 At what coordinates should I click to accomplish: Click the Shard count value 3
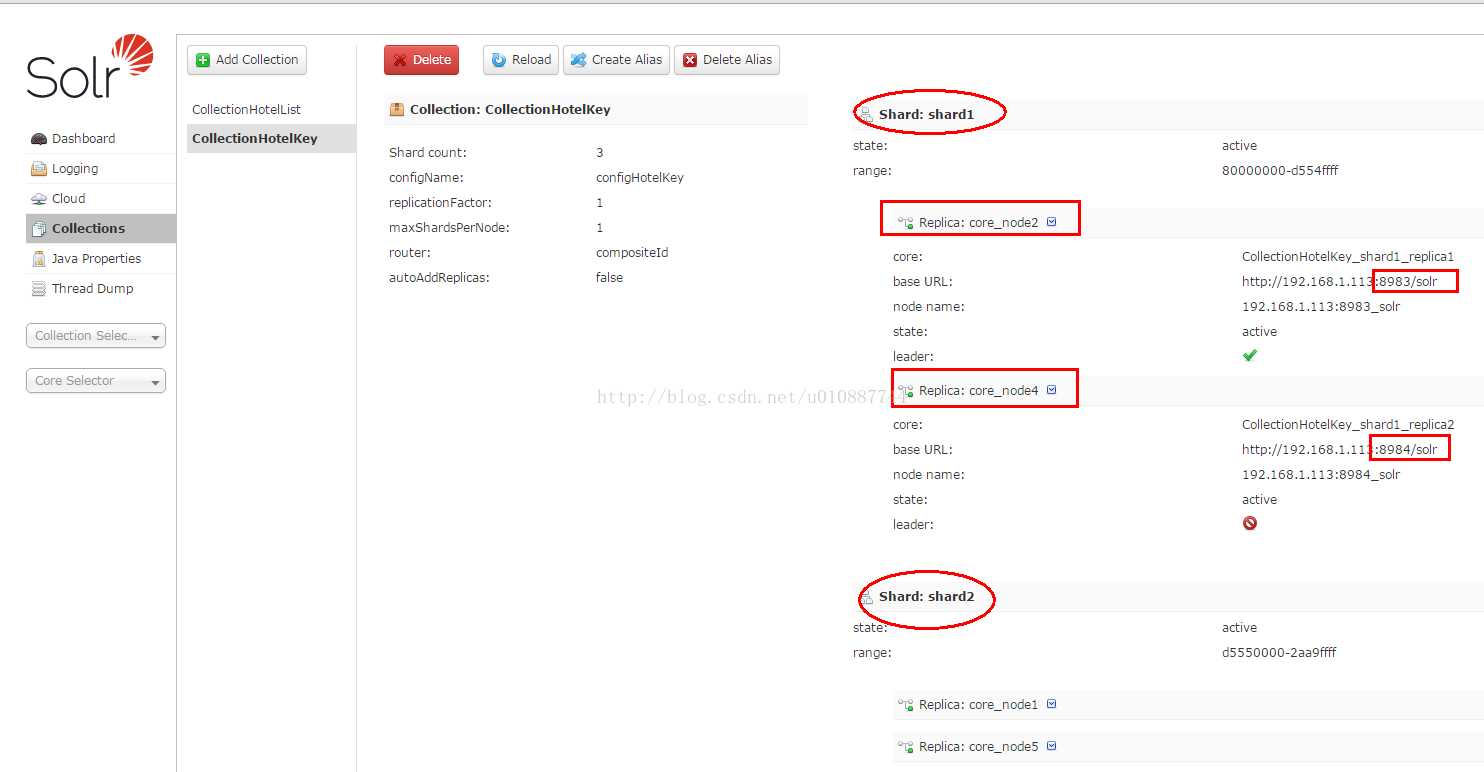tap(600, 153)
